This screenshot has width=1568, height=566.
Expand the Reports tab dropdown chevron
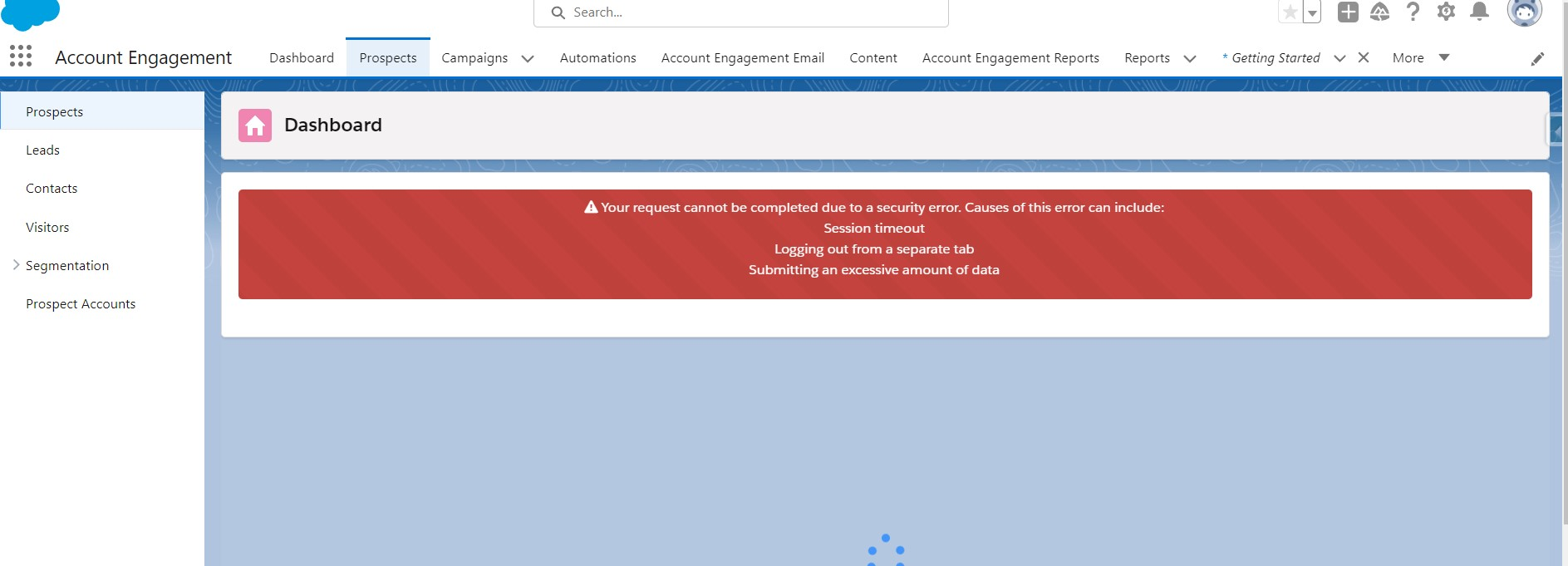pos(1190,58)
